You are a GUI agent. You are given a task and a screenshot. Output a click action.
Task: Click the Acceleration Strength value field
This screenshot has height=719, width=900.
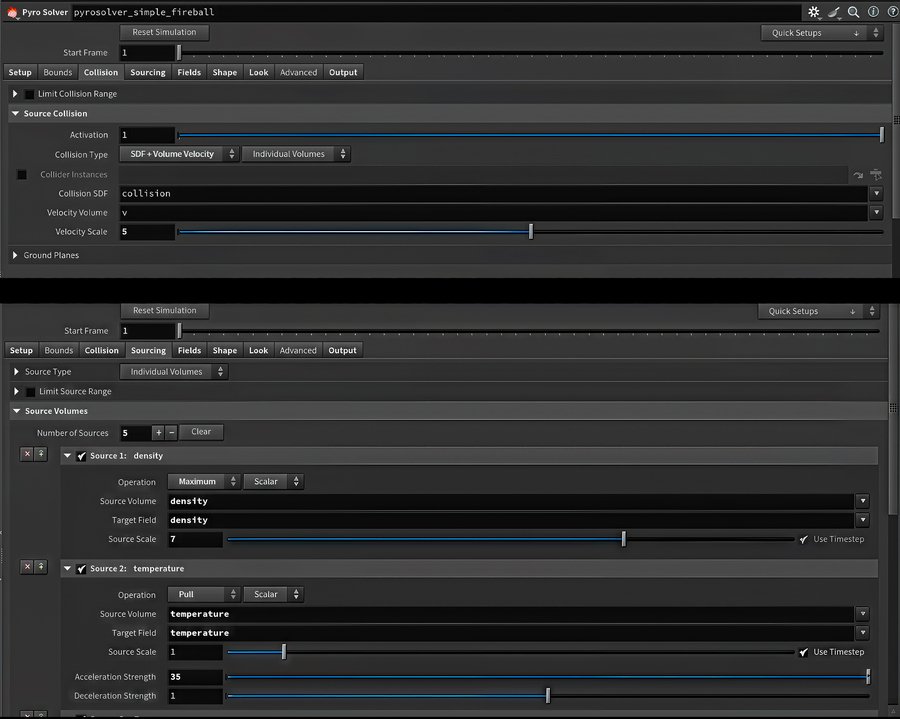click(x=195, y=677)
